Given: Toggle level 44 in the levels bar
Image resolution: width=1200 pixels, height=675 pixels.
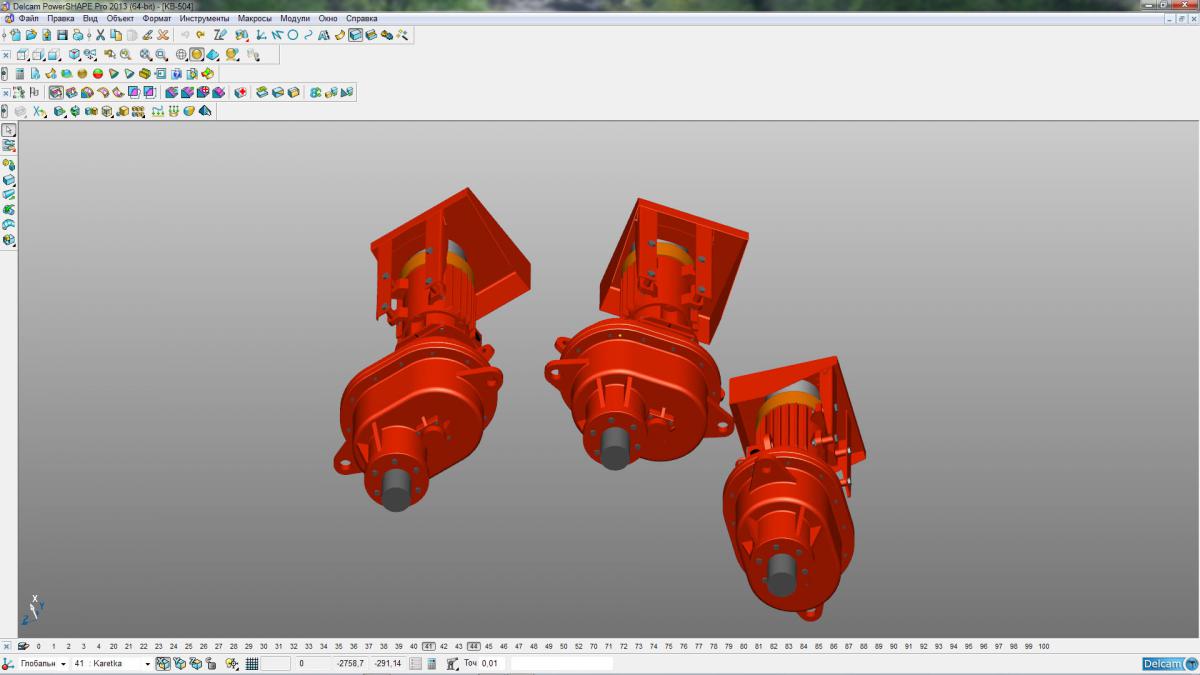Looking at the screenshot, I should pos(474,646).
